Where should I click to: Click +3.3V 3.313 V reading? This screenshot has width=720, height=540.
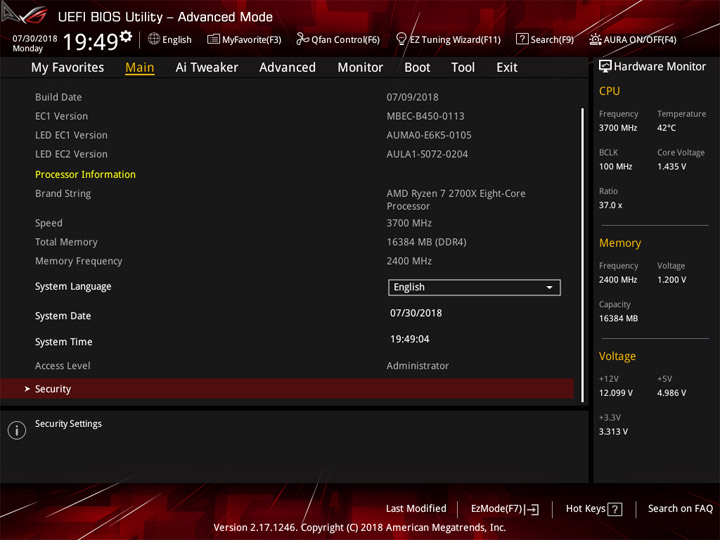coord(613,432)
